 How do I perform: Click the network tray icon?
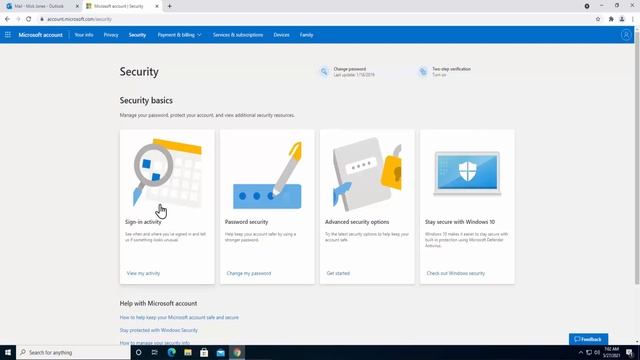[589, 352]
